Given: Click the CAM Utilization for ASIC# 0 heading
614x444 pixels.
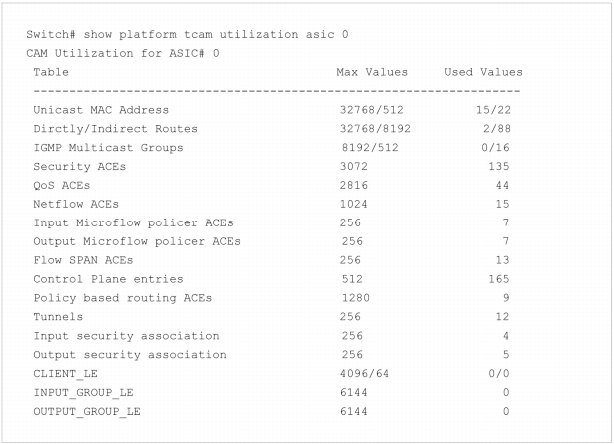Looking at the screenshot, I should (x=123, y=53).
